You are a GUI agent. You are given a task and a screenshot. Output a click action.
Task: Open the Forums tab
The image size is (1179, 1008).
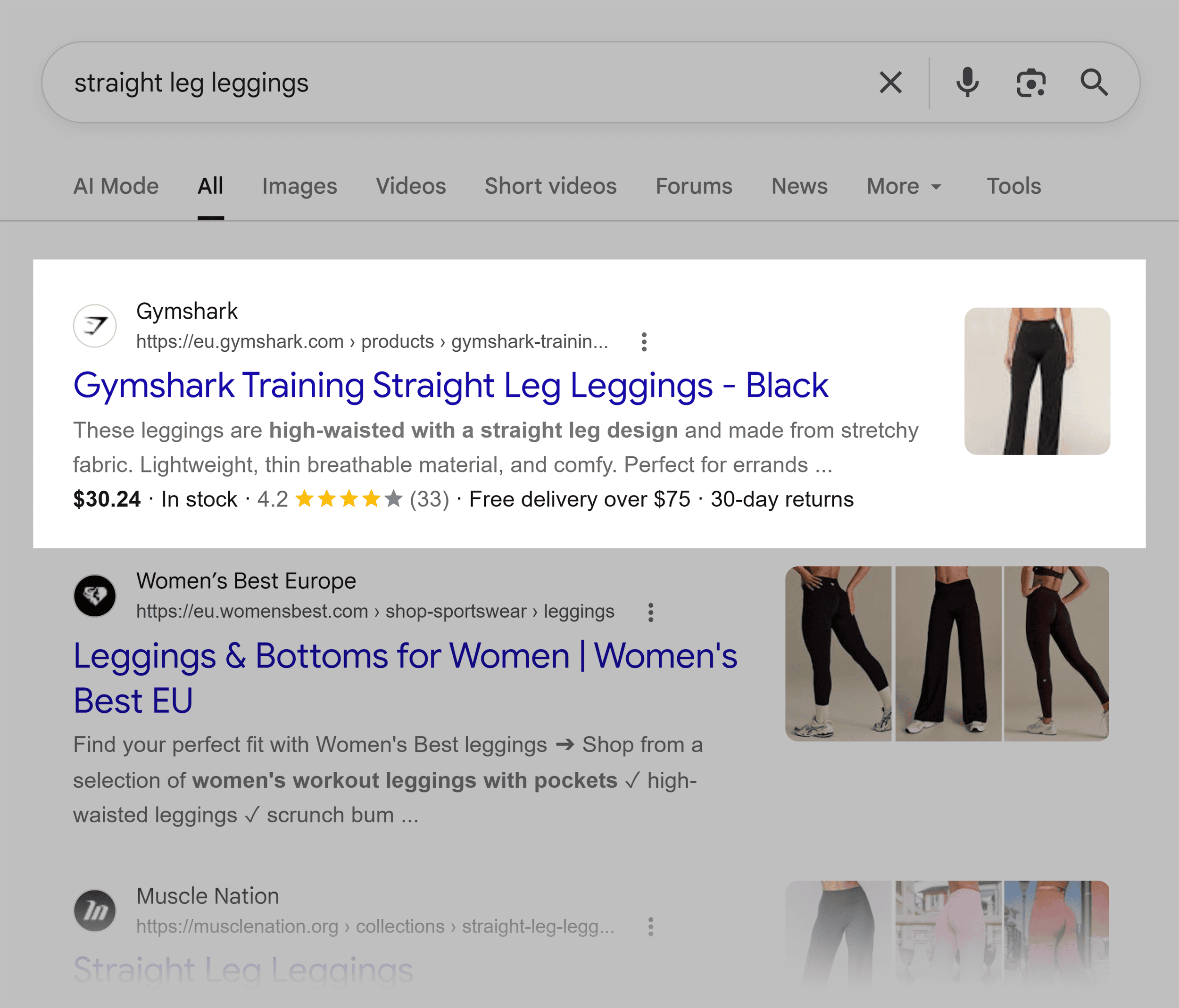(694, 186)
